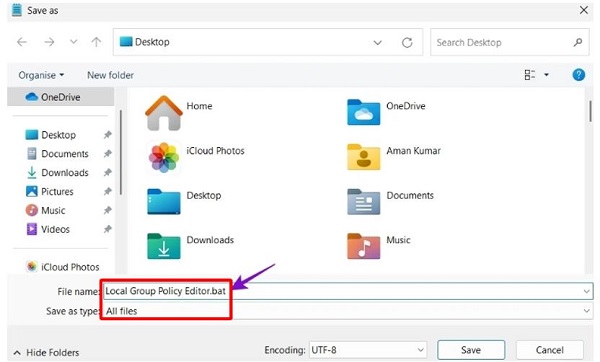Viewport: 600px width, 362px height.
Task: Open the blue Help icon
Action: pos(579,75)
